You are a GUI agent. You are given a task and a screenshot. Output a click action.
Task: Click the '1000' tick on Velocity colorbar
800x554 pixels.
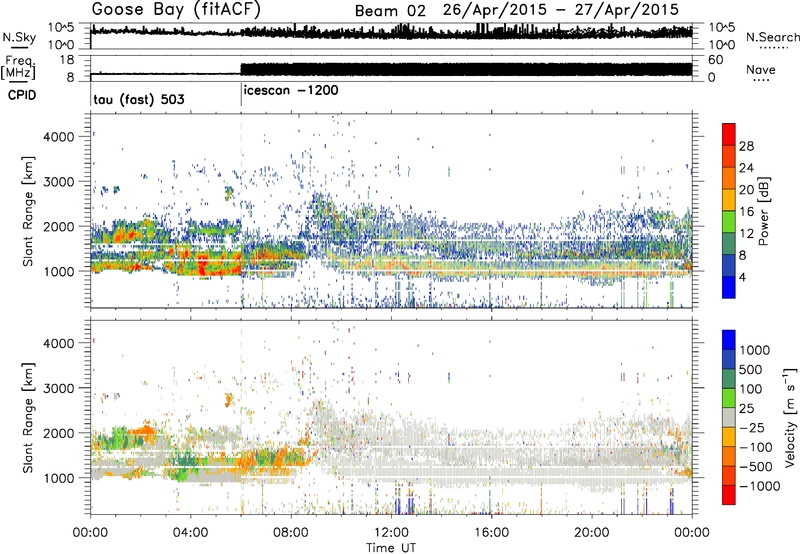[755, 350]
